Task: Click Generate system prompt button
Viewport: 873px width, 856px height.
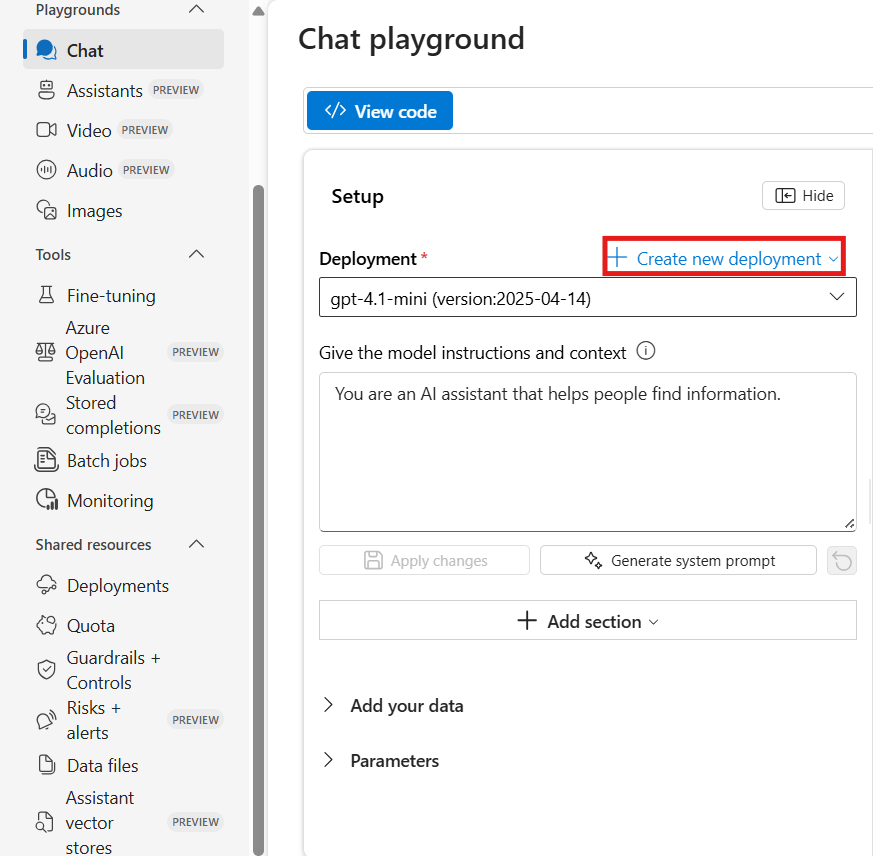Action: pyautogui.click(x=678, y=560)
